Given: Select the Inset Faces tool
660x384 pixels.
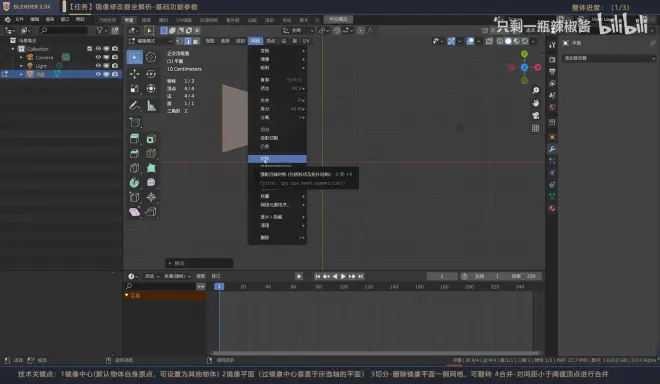Looking at the screenshot, I should point(151,139).
